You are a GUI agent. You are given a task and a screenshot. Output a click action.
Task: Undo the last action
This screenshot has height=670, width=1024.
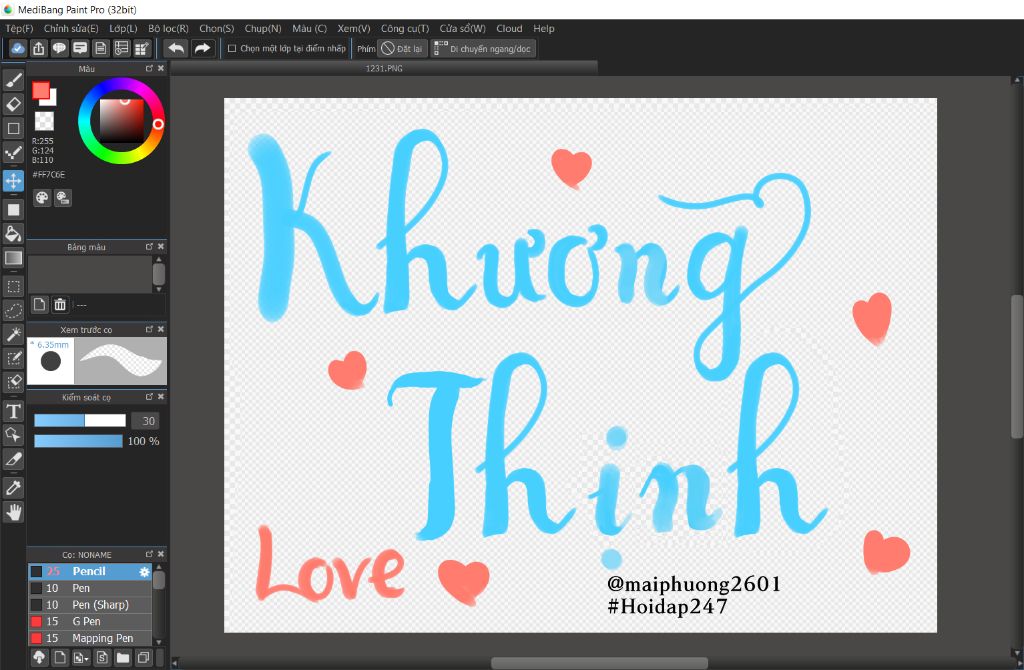pyautogui.click(x=176, y=48)
